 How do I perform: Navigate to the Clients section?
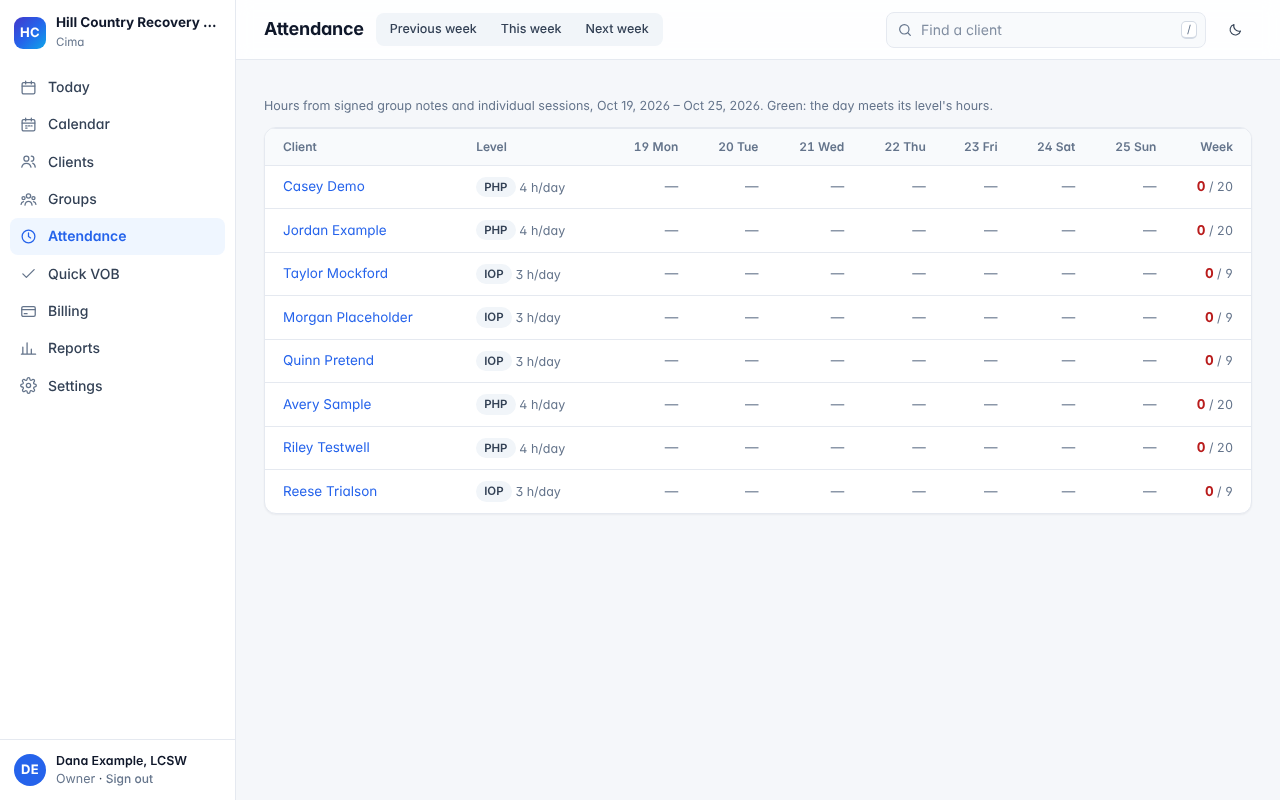pyautogui.click(x=117, y=162)
